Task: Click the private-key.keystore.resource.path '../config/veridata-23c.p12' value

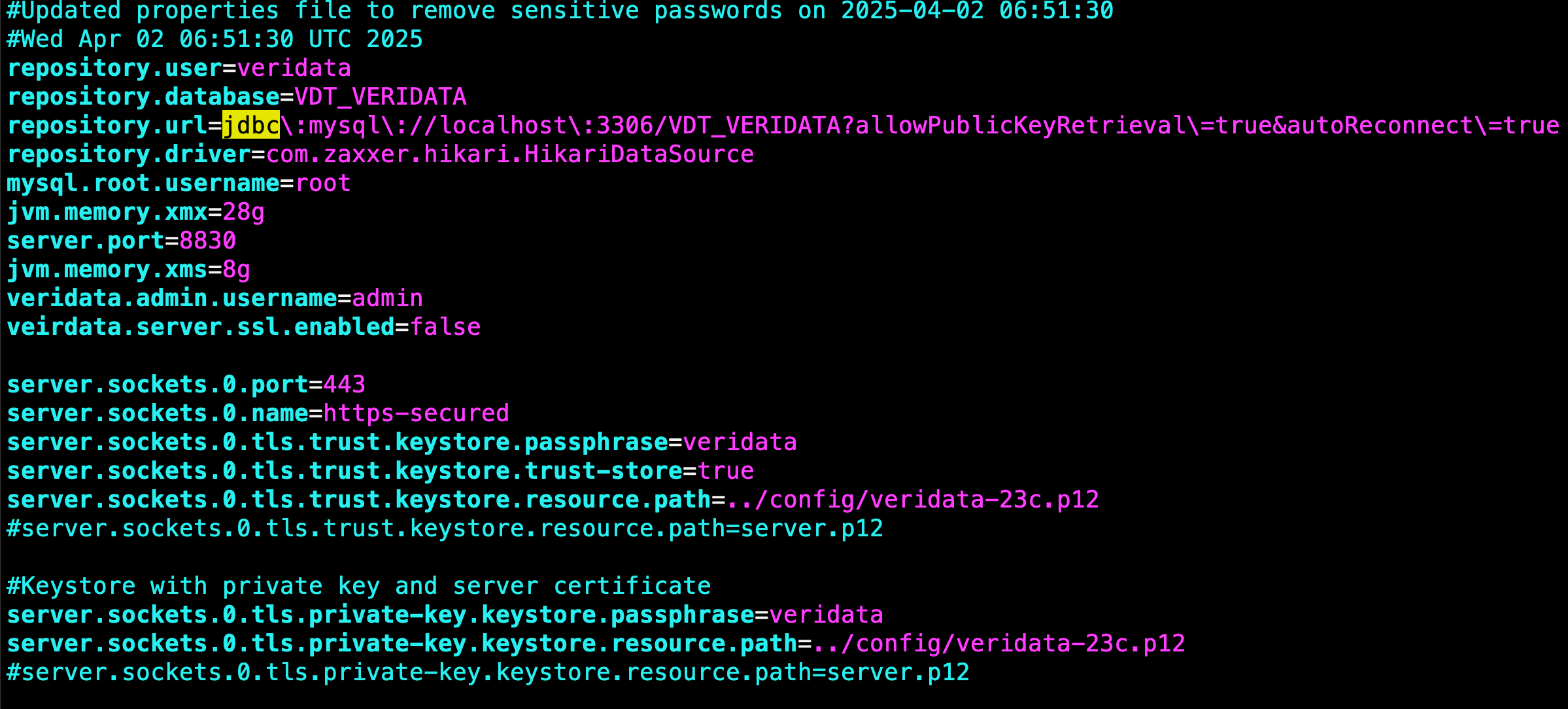Action: (999, 644)
